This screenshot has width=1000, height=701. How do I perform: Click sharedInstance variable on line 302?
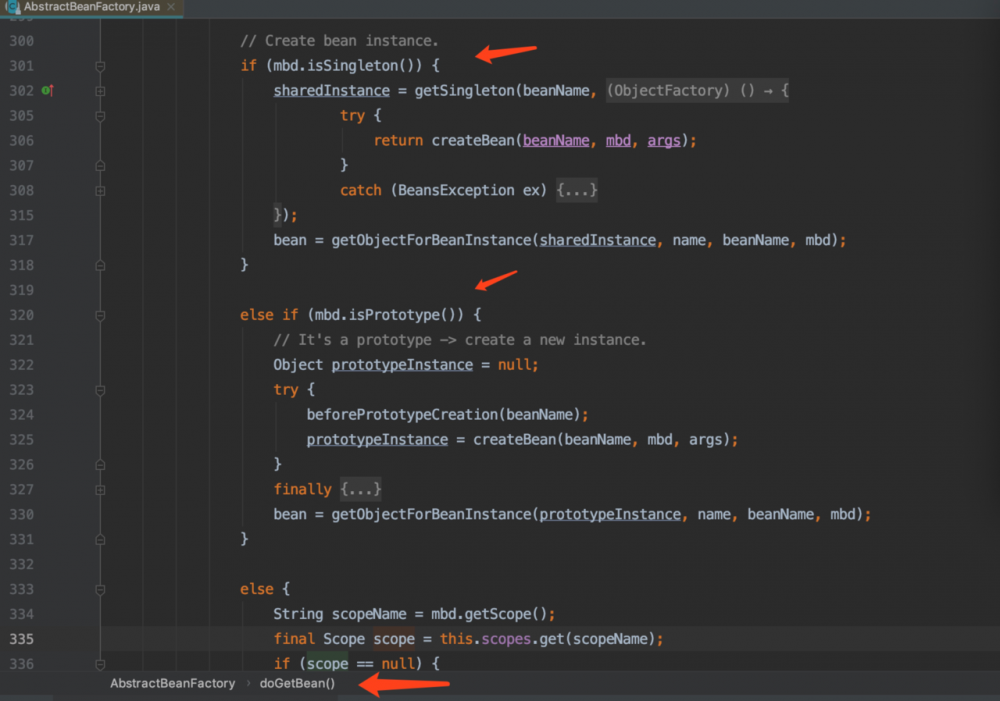[332, 91]
